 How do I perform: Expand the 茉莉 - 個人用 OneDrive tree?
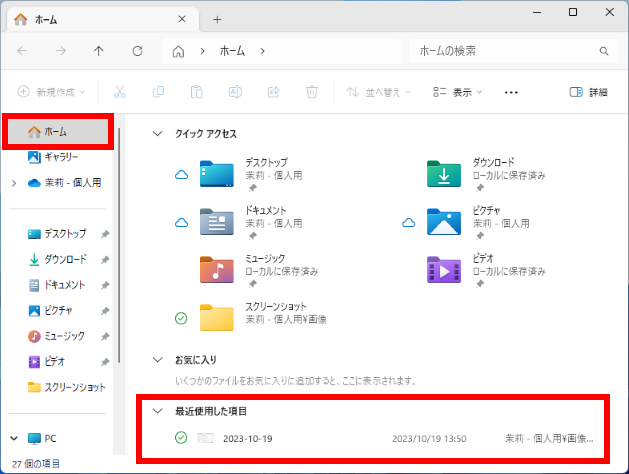pyautogui.click(x=14, y=183)
